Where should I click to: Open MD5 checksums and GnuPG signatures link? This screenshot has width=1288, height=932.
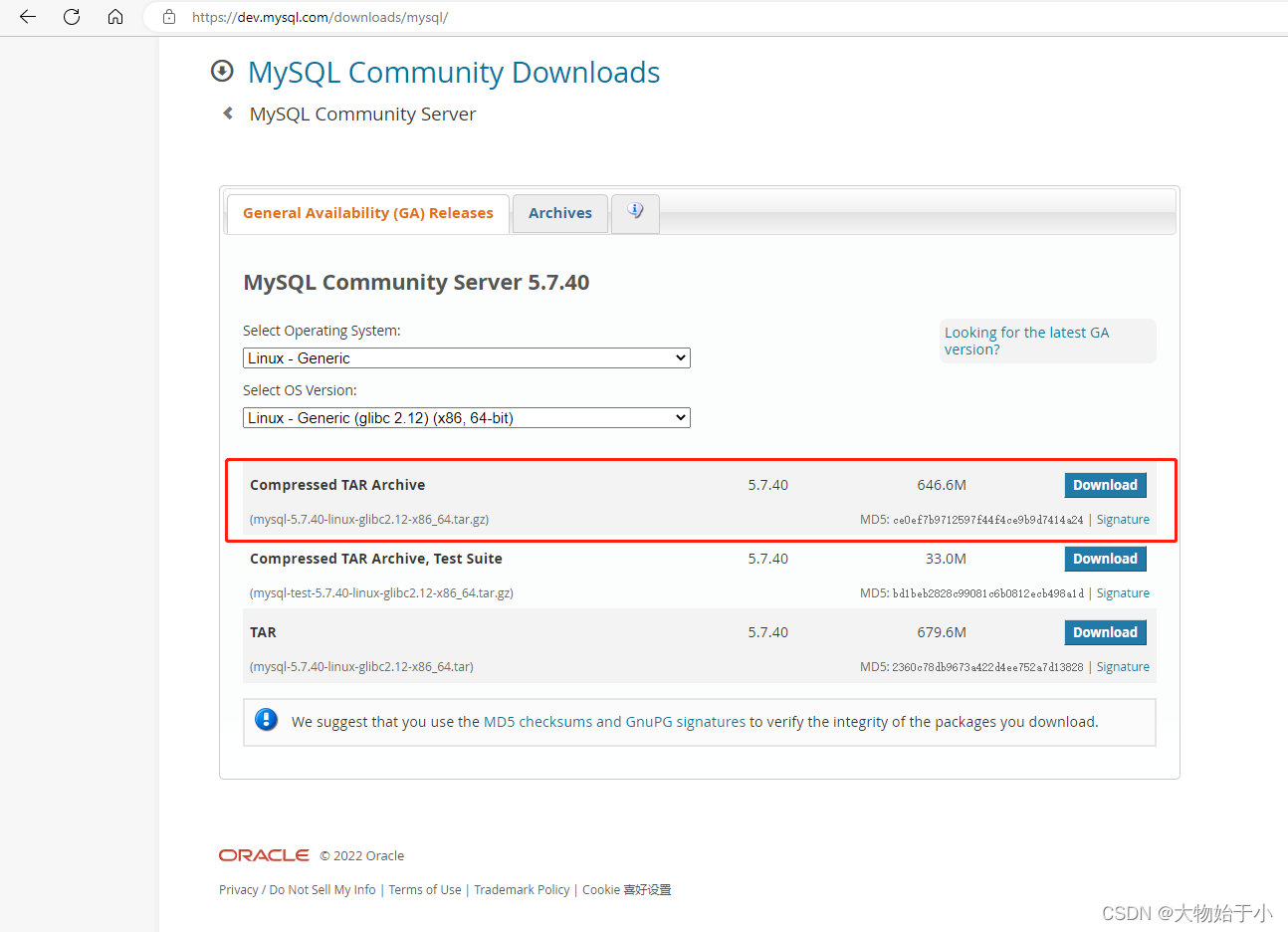(614, 722)
